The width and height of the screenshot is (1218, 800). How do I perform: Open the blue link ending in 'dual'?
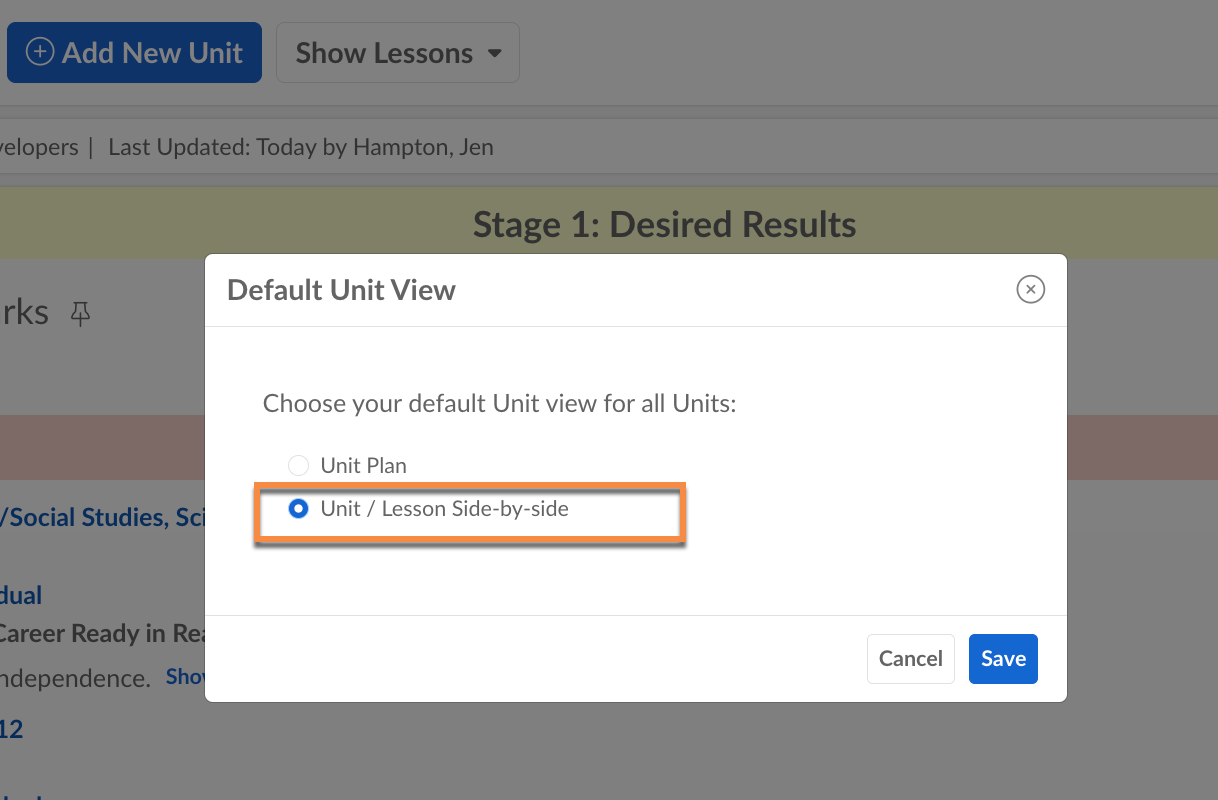tap(20, 596)
